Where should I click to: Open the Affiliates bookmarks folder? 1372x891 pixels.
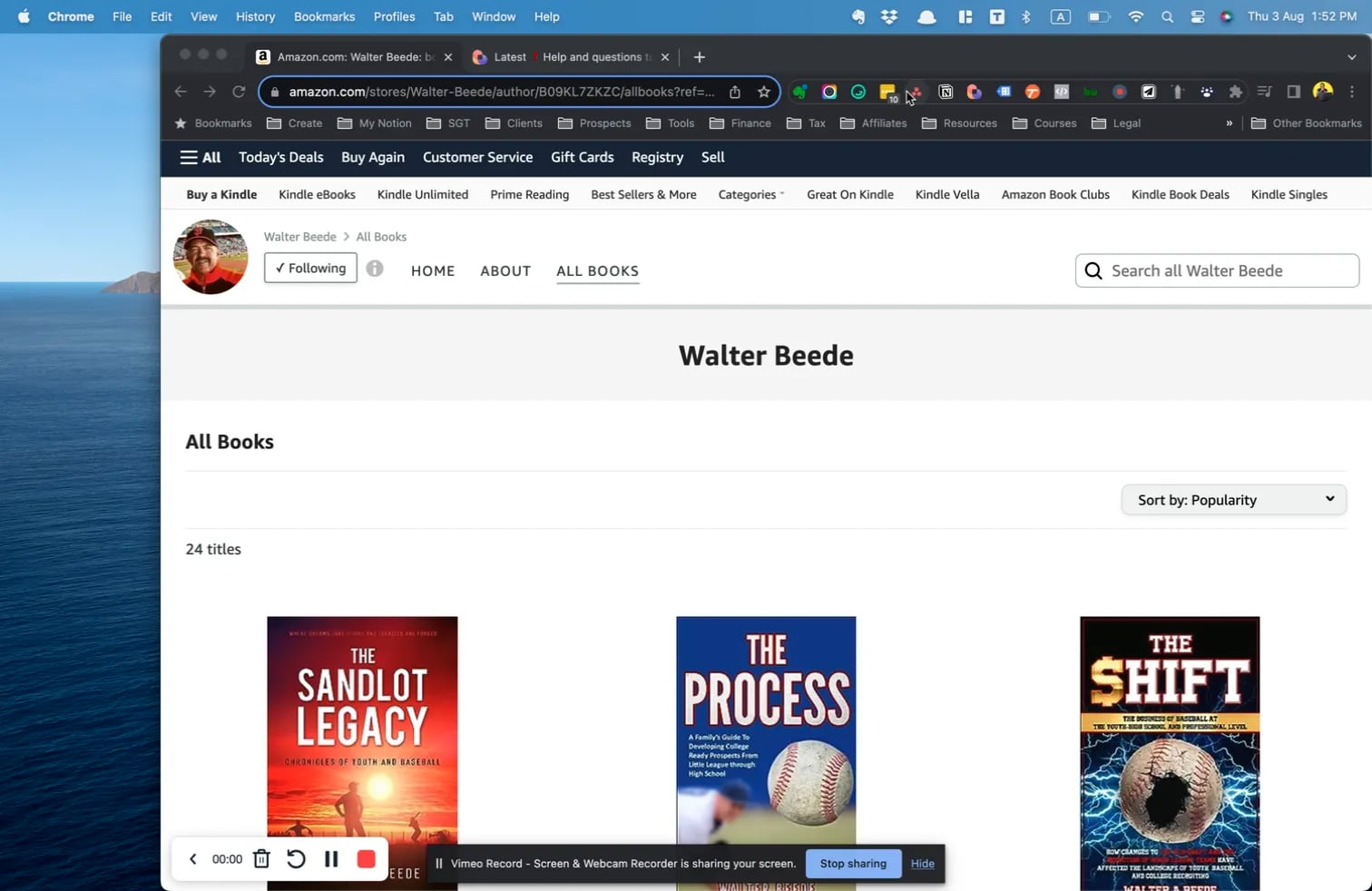click(873, 123)
